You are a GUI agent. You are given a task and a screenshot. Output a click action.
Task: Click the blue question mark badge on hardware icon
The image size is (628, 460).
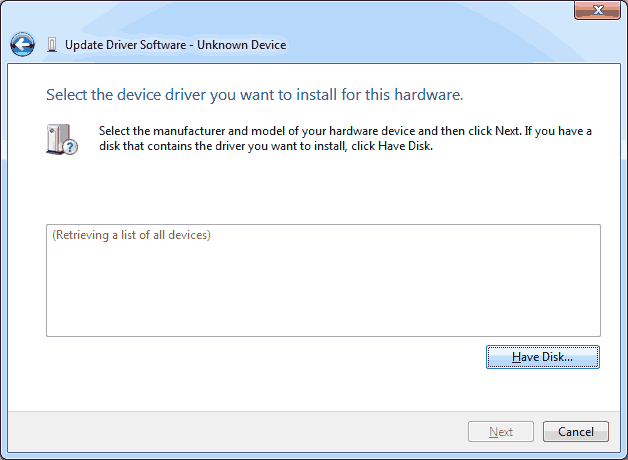pyautogui.click(x=70, y=147)
